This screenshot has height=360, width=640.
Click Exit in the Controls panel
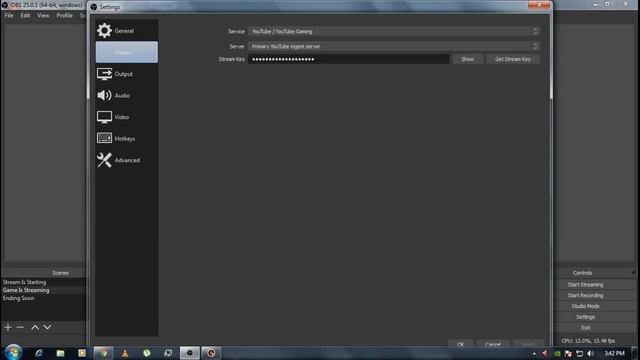585,328
